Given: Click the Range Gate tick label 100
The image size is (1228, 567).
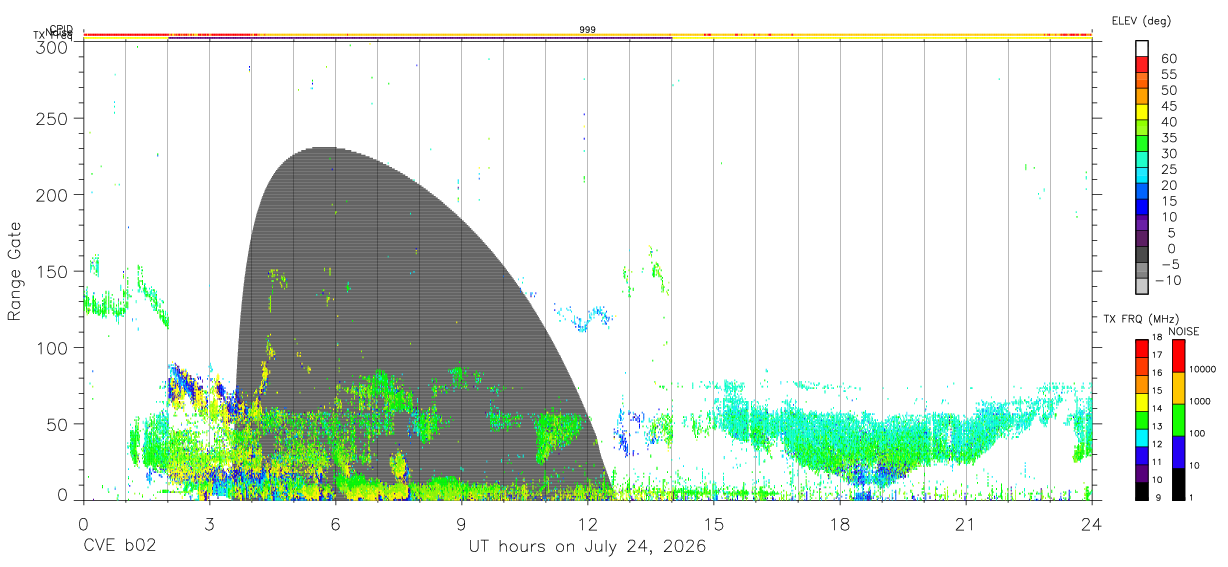Looking at the screenshot, I should click(x=53, y=347).
